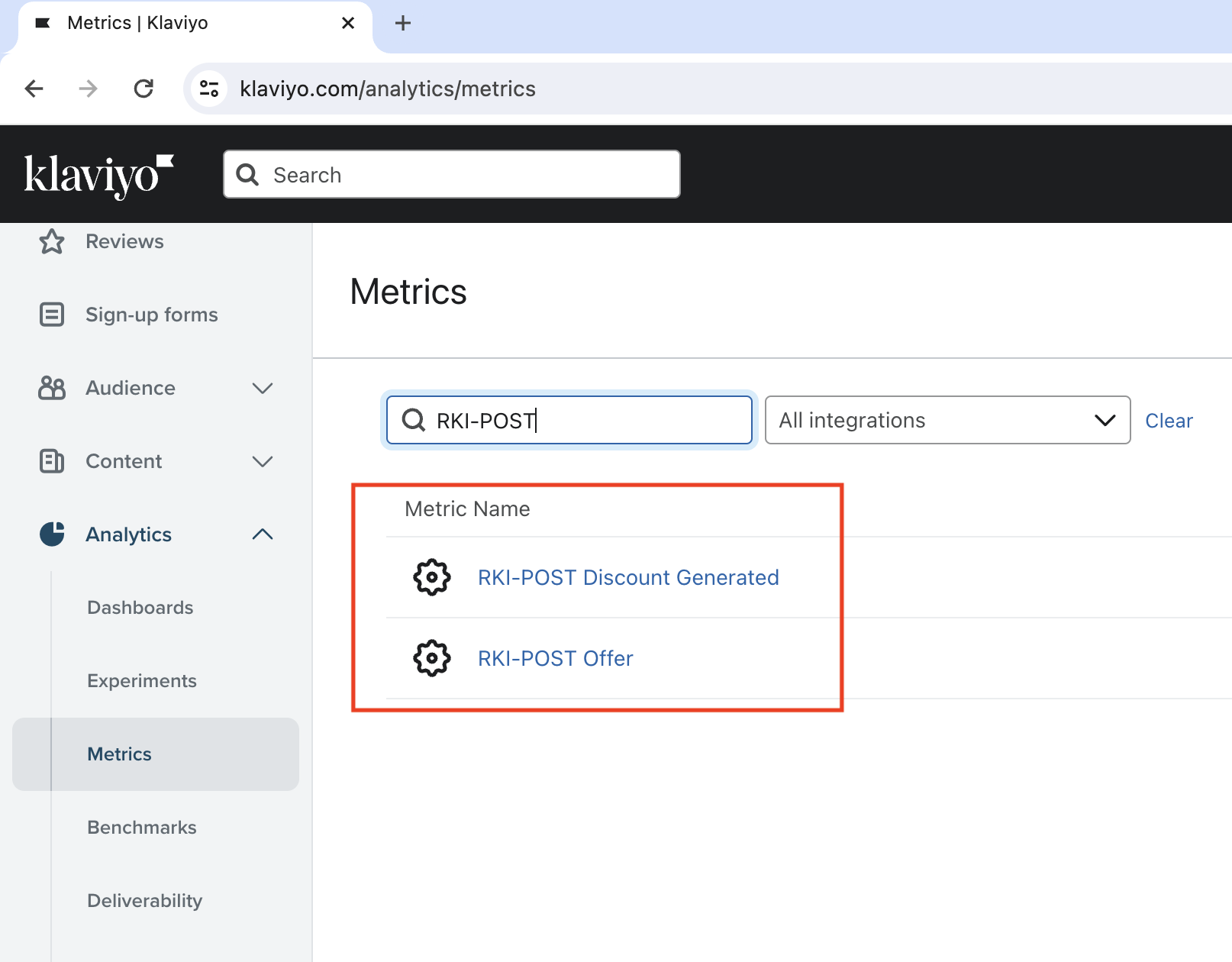Screen dimensions: 1232x962
Task: Click the Analytics pie chart icon
Action: coord(52,534)
